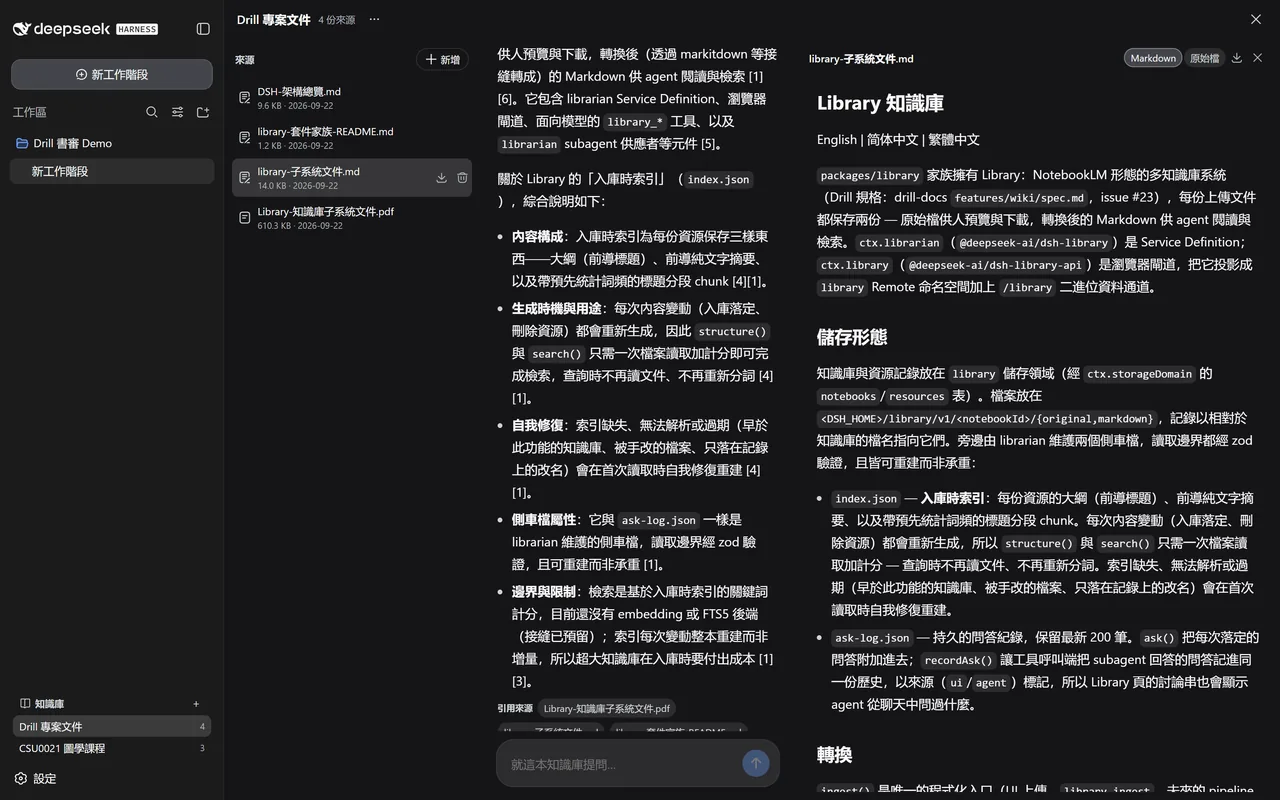Click the Library 知識庫 document heading
This screenshot has width=1280, height=800.
[880, 103]
